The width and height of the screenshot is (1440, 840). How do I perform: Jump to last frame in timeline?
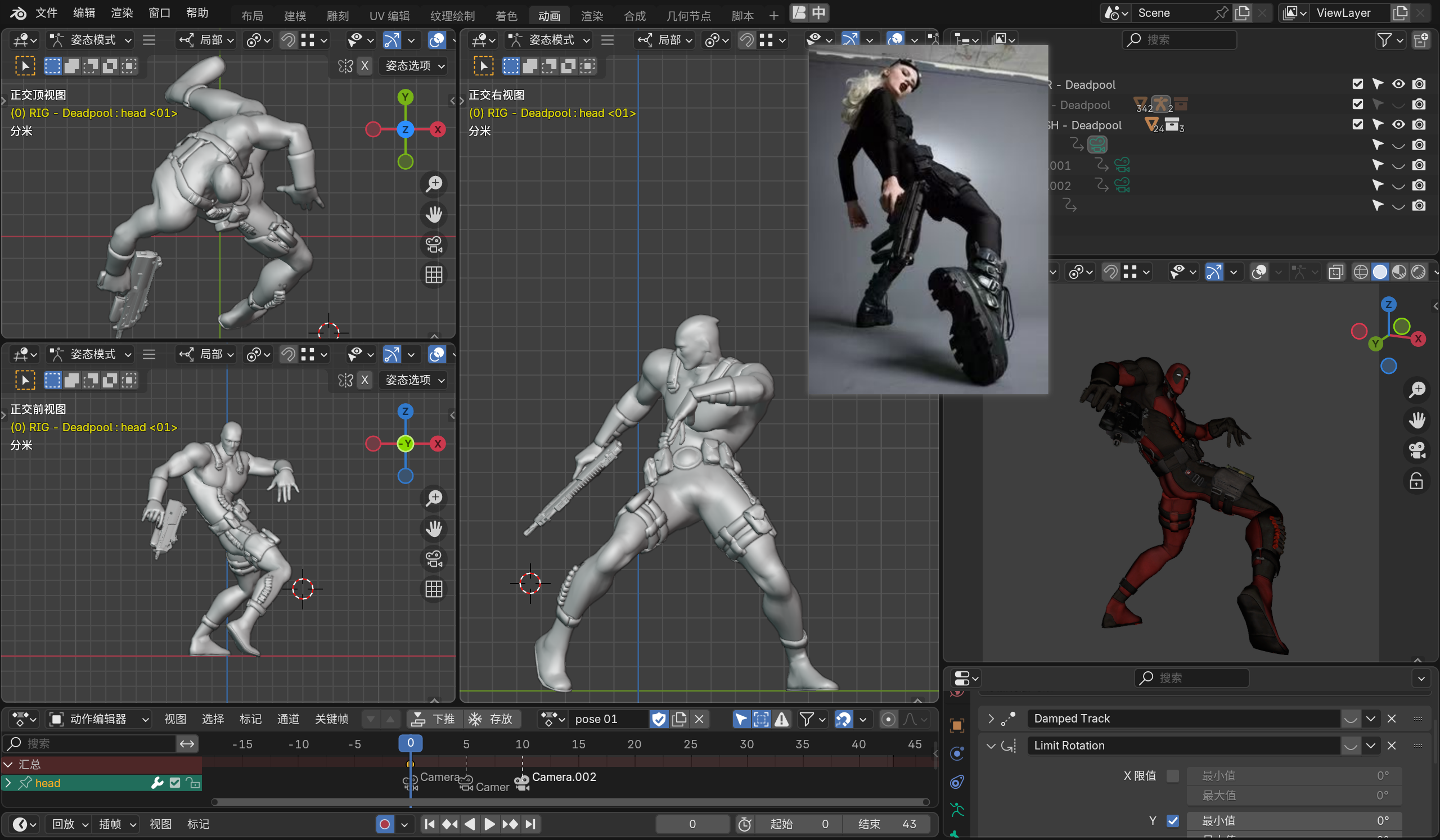530,824
